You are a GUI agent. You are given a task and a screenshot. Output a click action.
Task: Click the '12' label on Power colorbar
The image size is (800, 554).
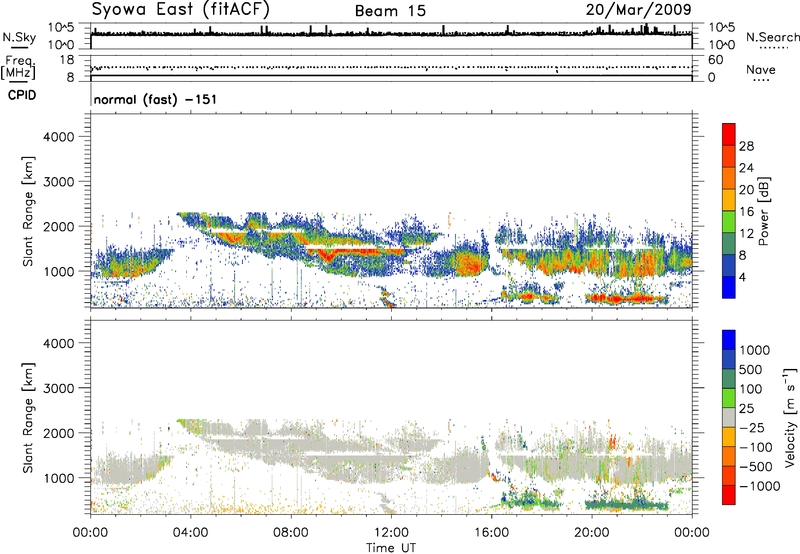746,234
